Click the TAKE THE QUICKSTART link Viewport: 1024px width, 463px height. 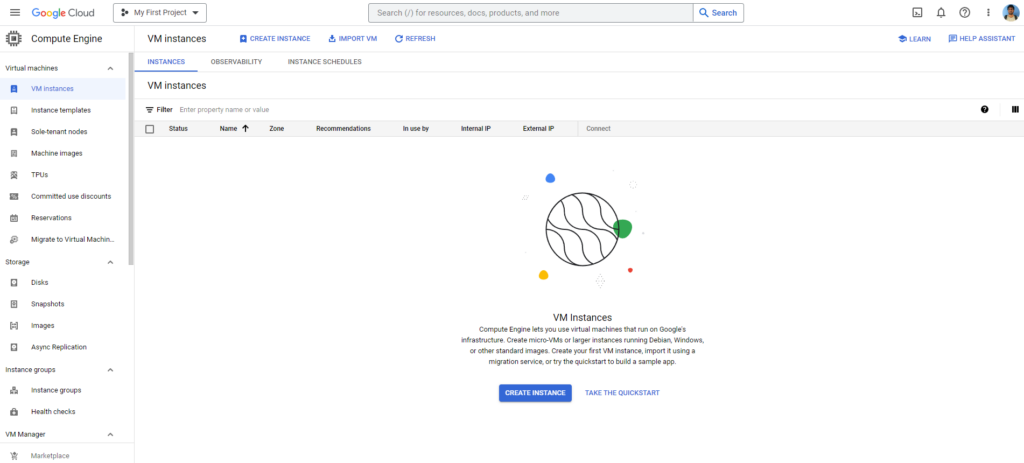click(622, 393)
